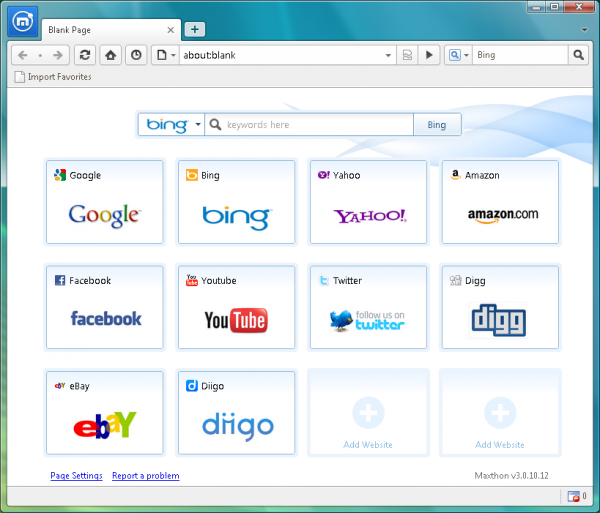Screen dimensions: 600x513
Task: Click the Bing toolbar search field
Action: pos(520,55)
